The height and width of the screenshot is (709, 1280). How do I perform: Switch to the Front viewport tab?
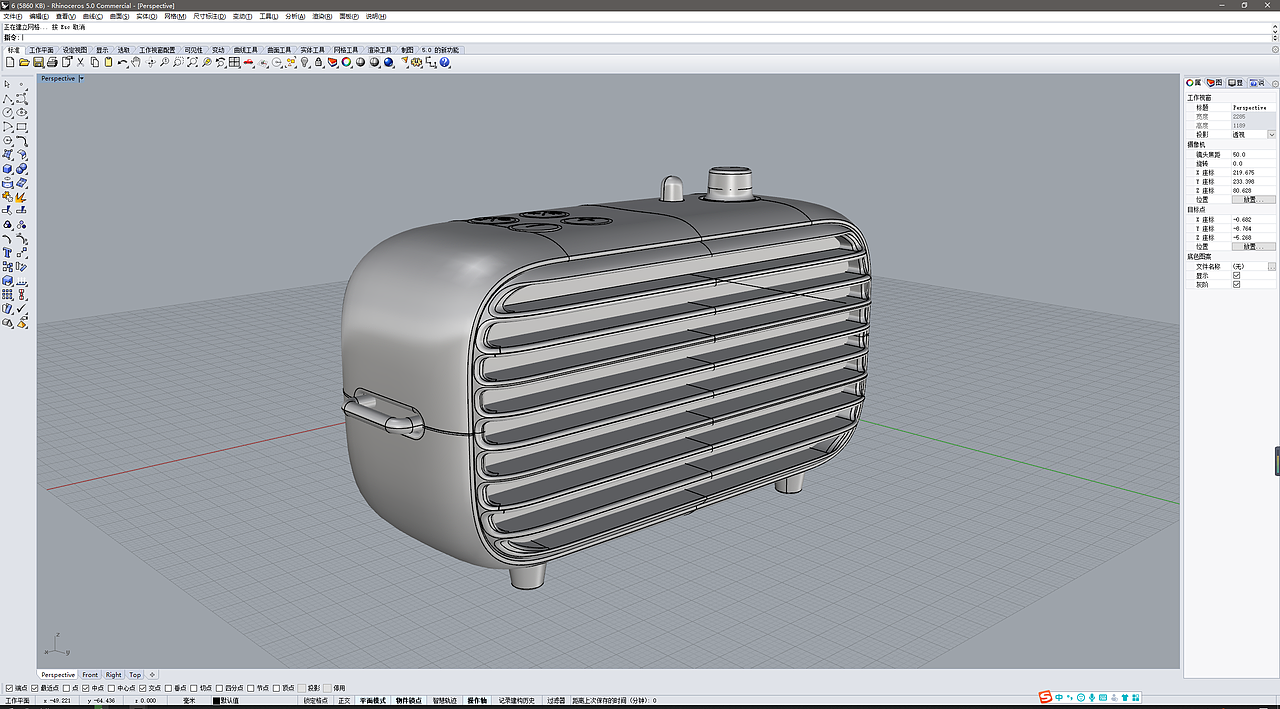(x=90, y=675)
